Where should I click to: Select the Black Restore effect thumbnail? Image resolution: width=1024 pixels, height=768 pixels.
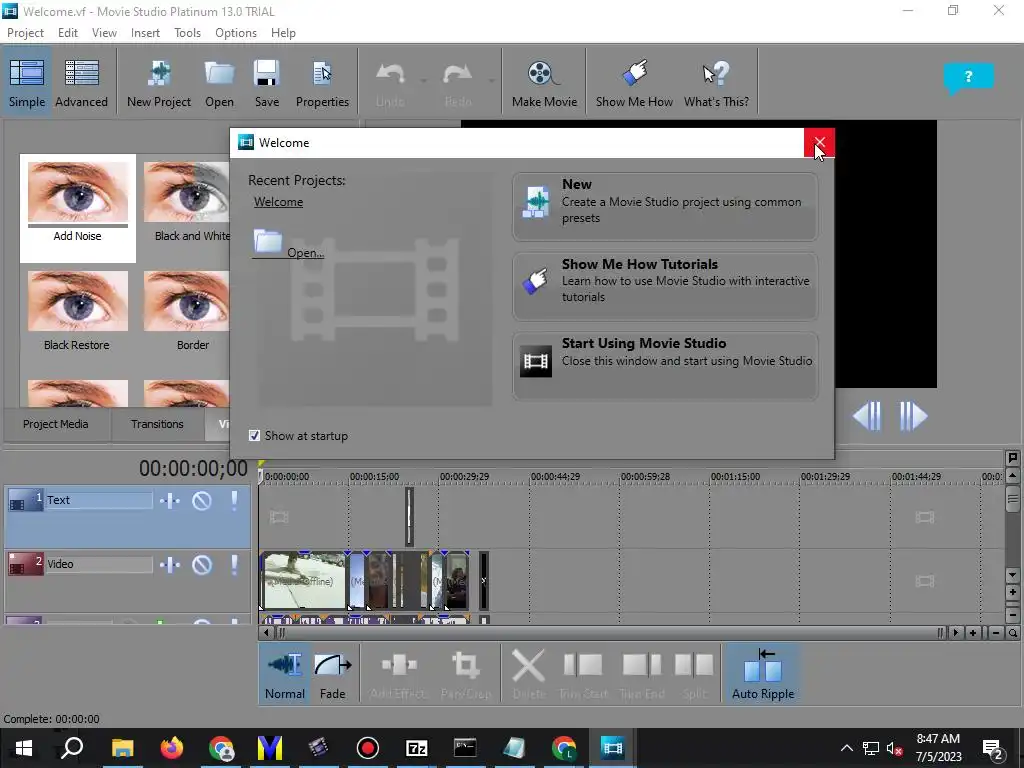point(78,312)
